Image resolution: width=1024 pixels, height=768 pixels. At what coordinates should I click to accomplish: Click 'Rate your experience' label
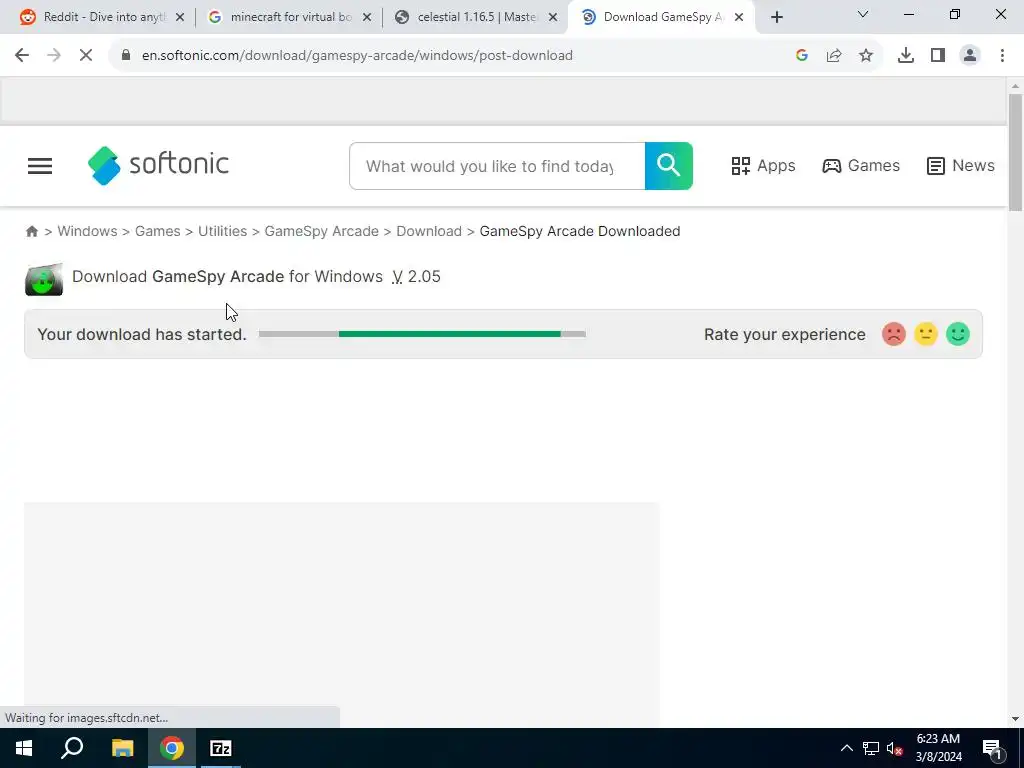point(784,334)
